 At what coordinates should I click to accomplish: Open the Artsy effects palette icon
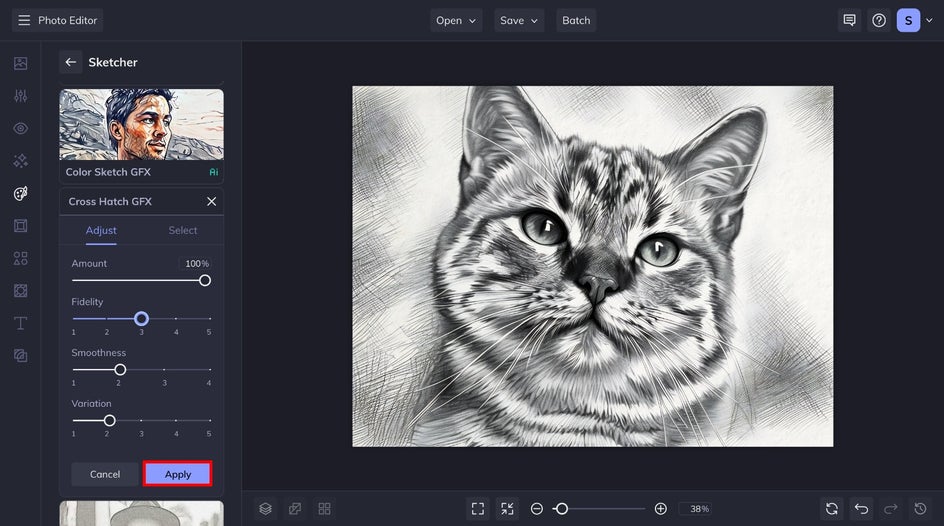pyautogui.click(x=20, y=193)
